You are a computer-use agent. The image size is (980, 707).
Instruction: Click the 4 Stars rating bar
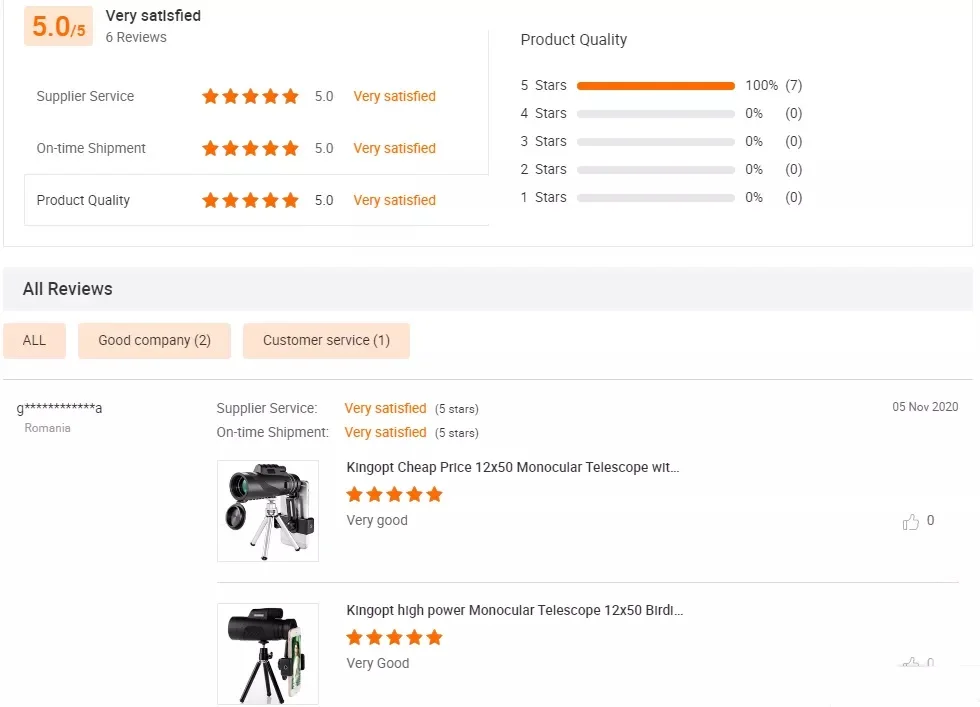[x=656, y=114]
